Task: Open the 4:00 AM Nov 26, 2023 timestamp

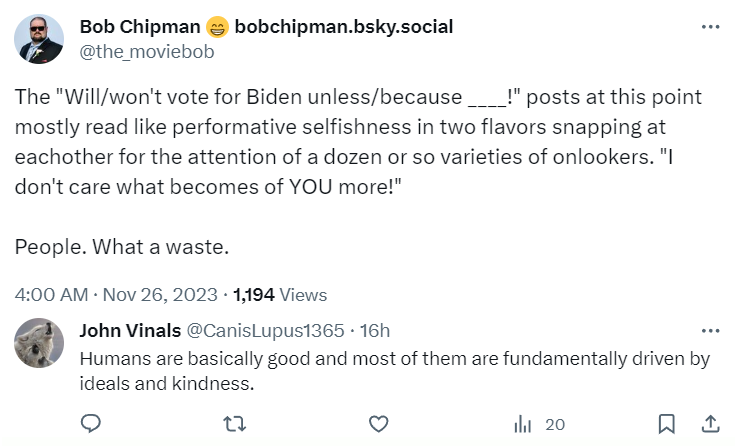Action: tap(116, 295)
